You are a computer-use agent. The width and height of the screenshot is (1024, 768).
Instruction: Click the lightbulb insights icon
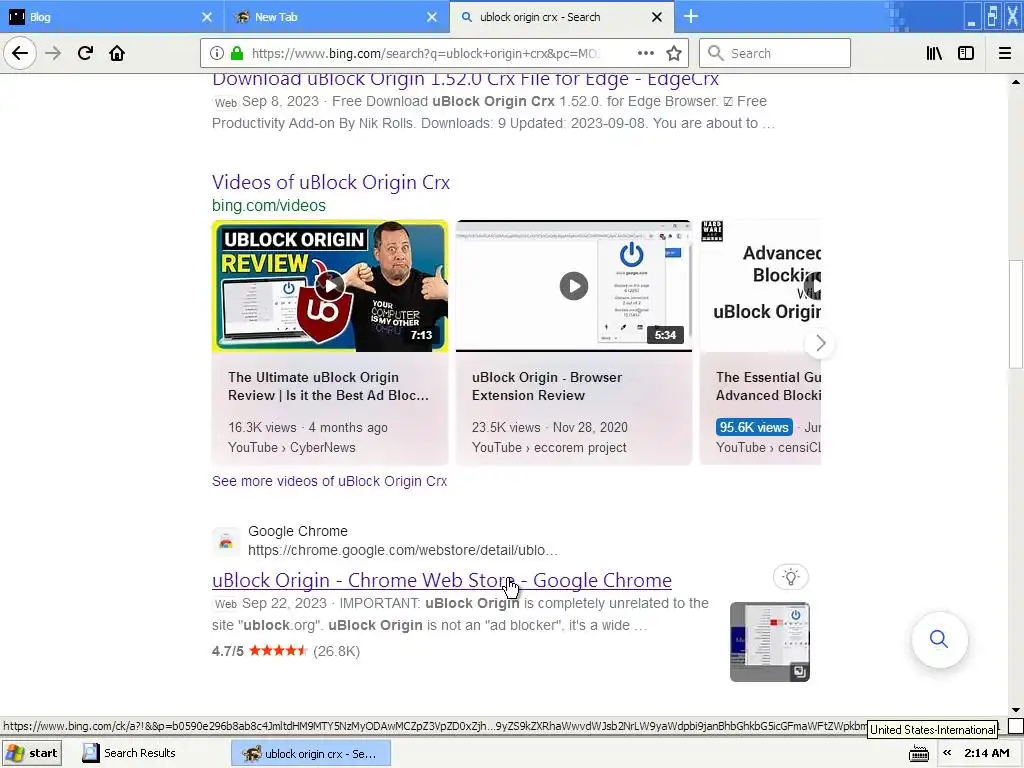point(790,577)
